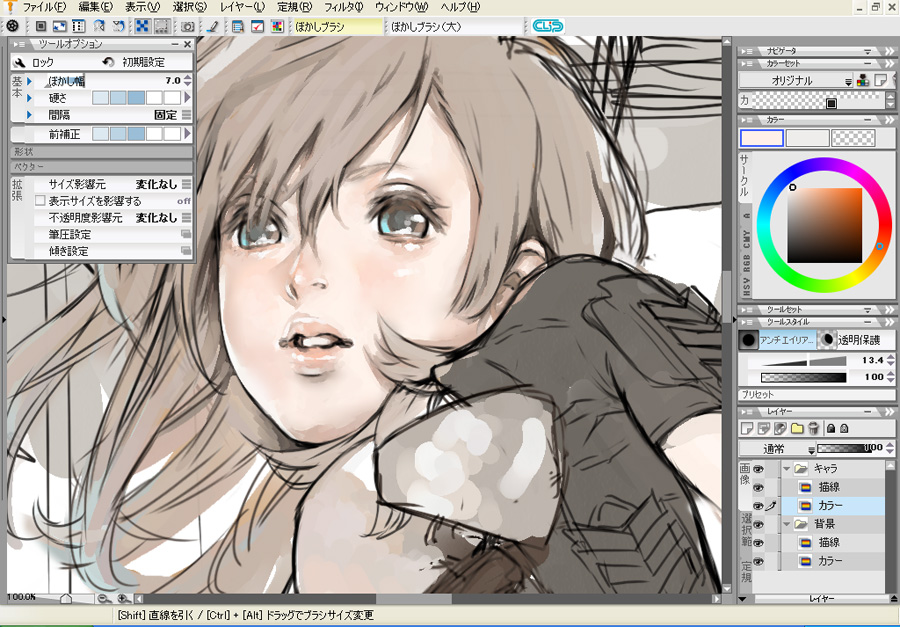Click the zoom in magnifier below the canvas

pyautogui.click(x=123, y=599)
